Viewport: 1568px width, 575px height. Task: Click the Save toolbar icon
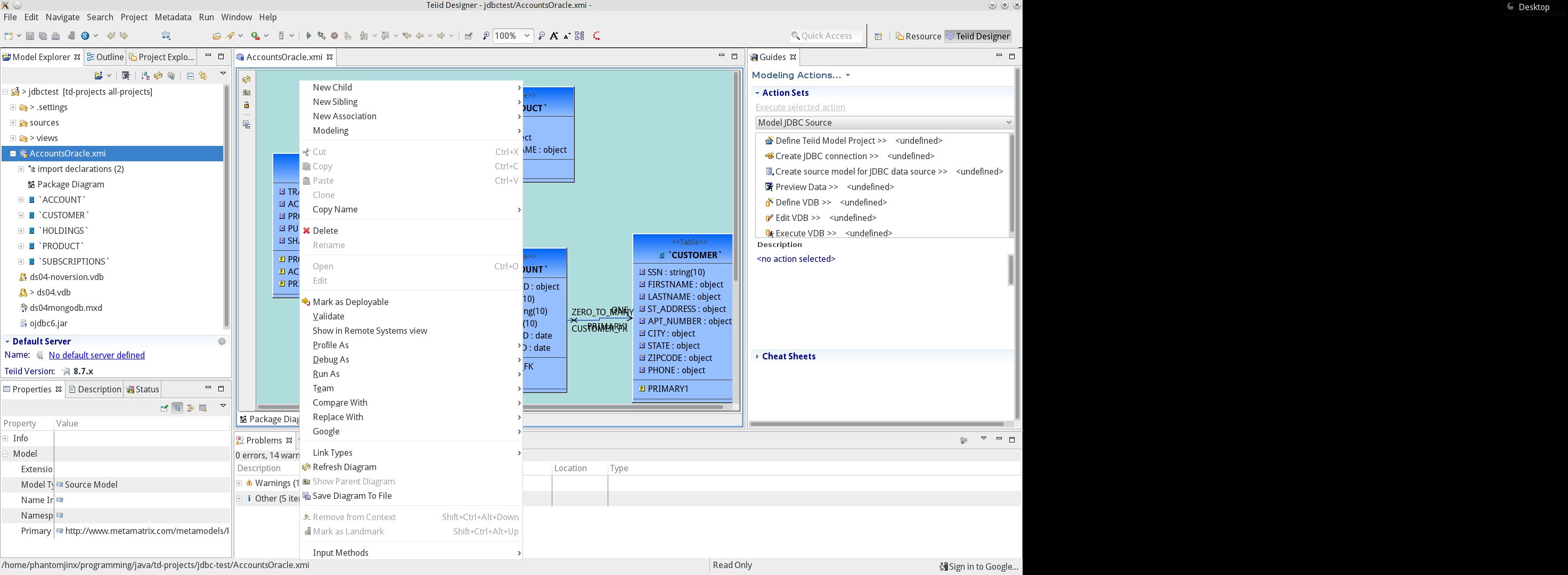tap(30, 36)
